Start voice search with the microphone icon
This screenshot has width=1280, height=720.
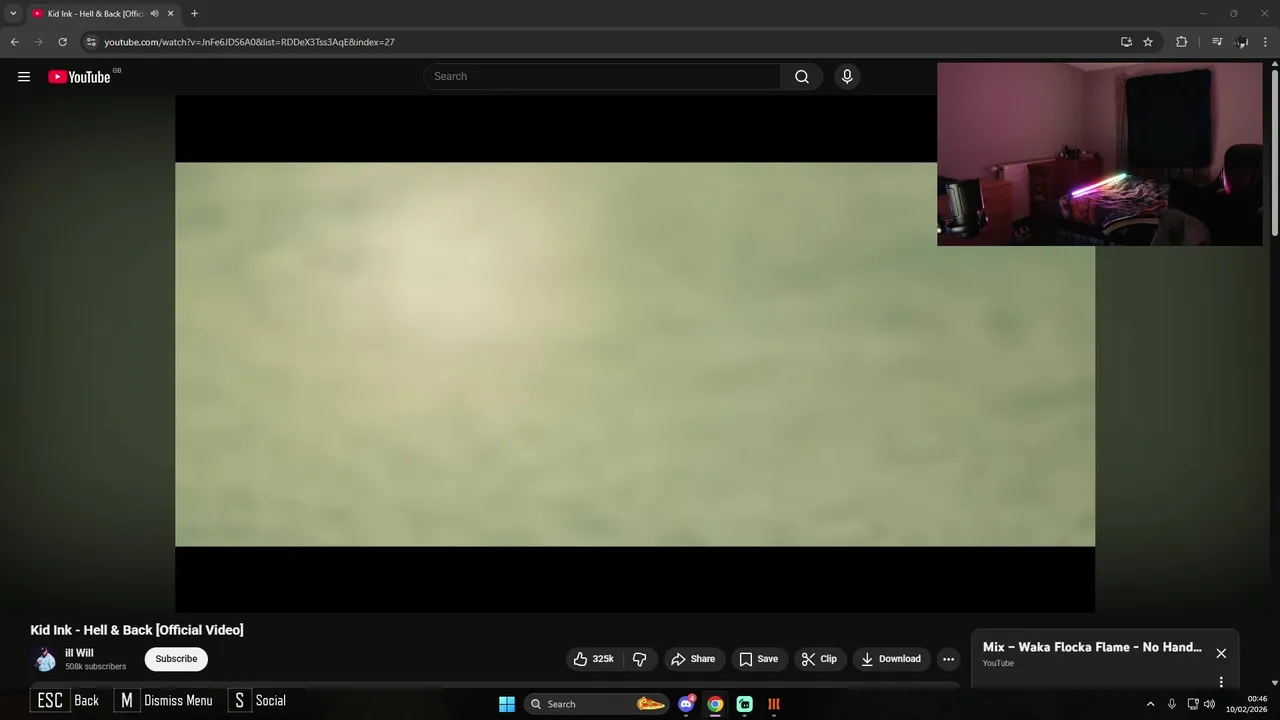(x=847, y=77)
